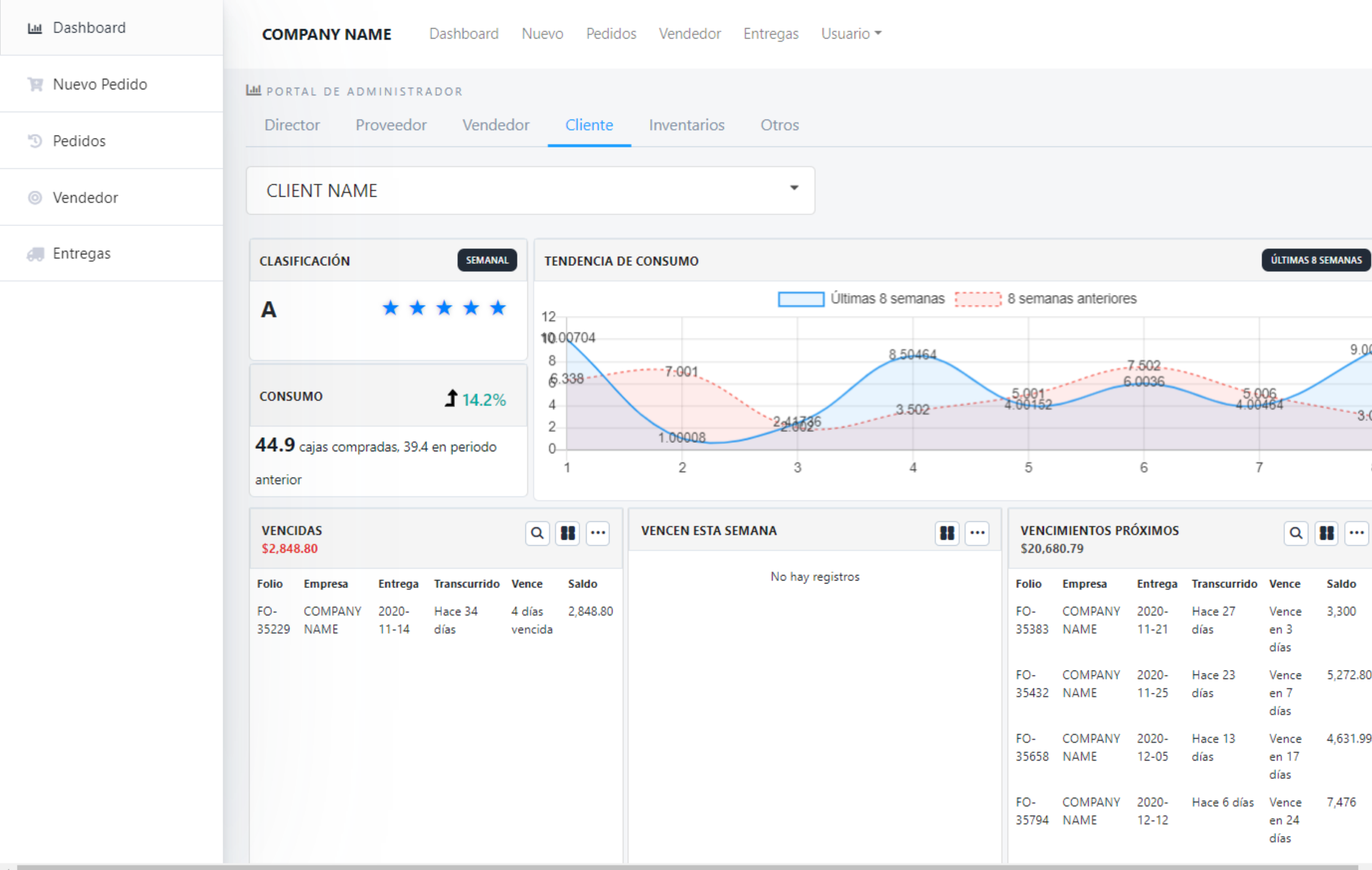Toggle column view in Vencimientos Próximos
The width and height of the screenshot is (1372, 870).
click(x=1326, y=533)
